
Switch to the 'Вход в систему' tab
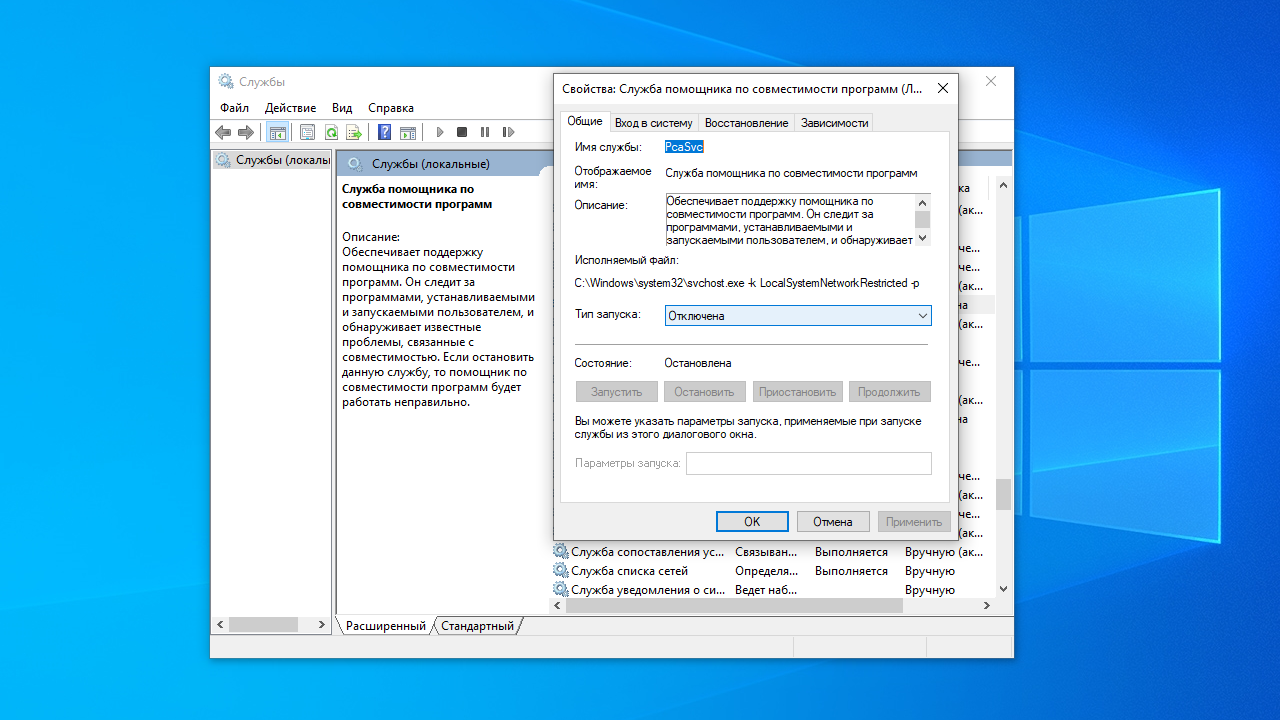[x=653, y=123]
